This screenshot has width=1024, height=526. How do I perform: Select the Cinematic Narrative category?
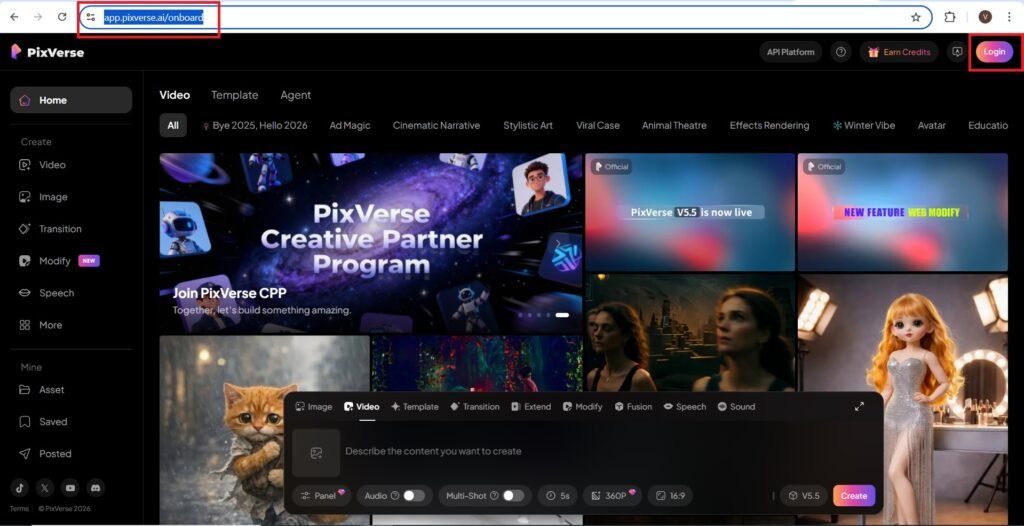(436, 126)
